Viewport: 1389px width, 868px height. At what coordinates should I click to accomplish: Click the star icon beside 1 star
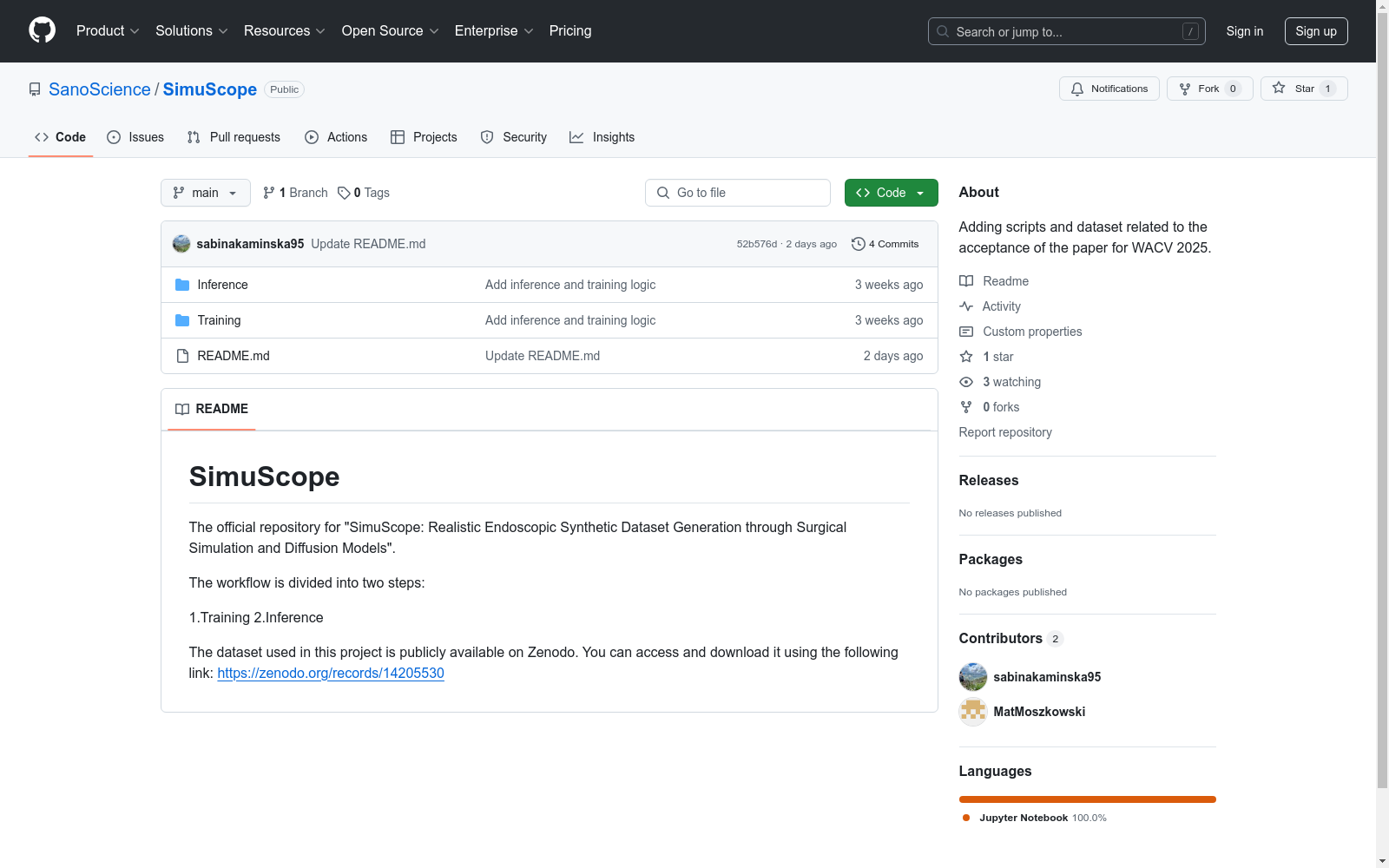pyautogui.click(x=966, y=357)
